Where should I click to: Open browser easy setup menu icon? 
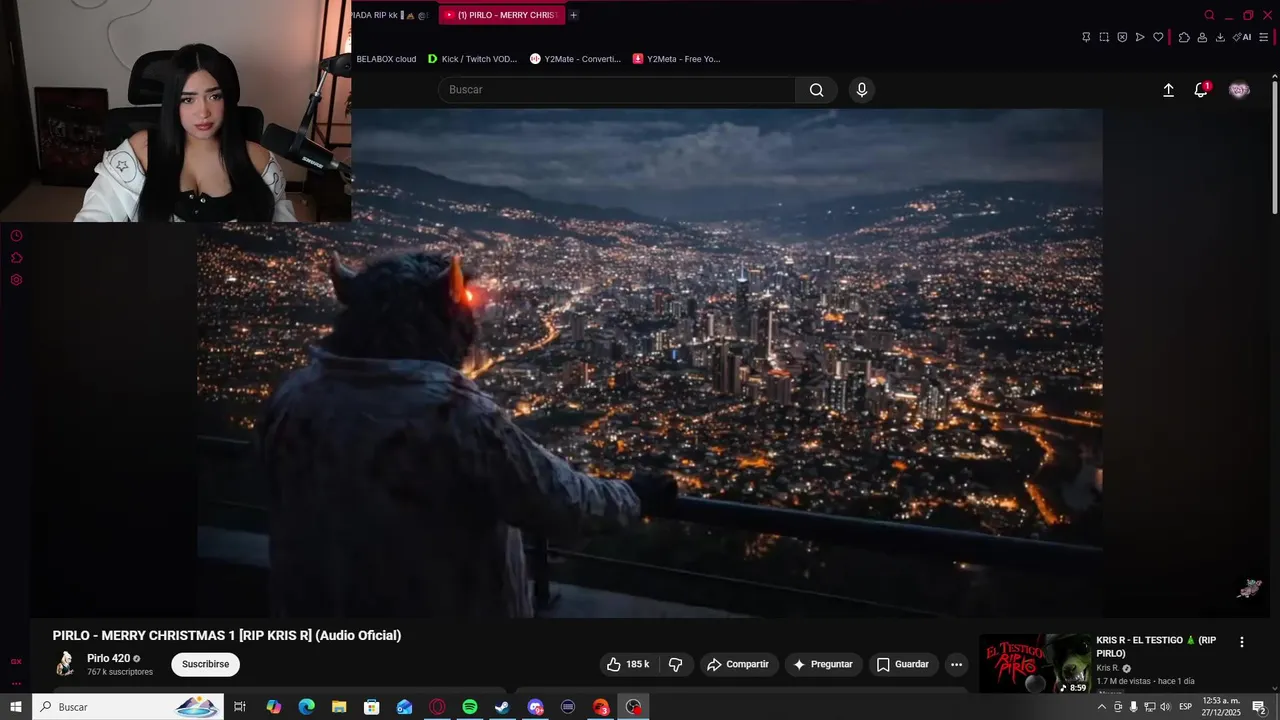point(1264,37)
